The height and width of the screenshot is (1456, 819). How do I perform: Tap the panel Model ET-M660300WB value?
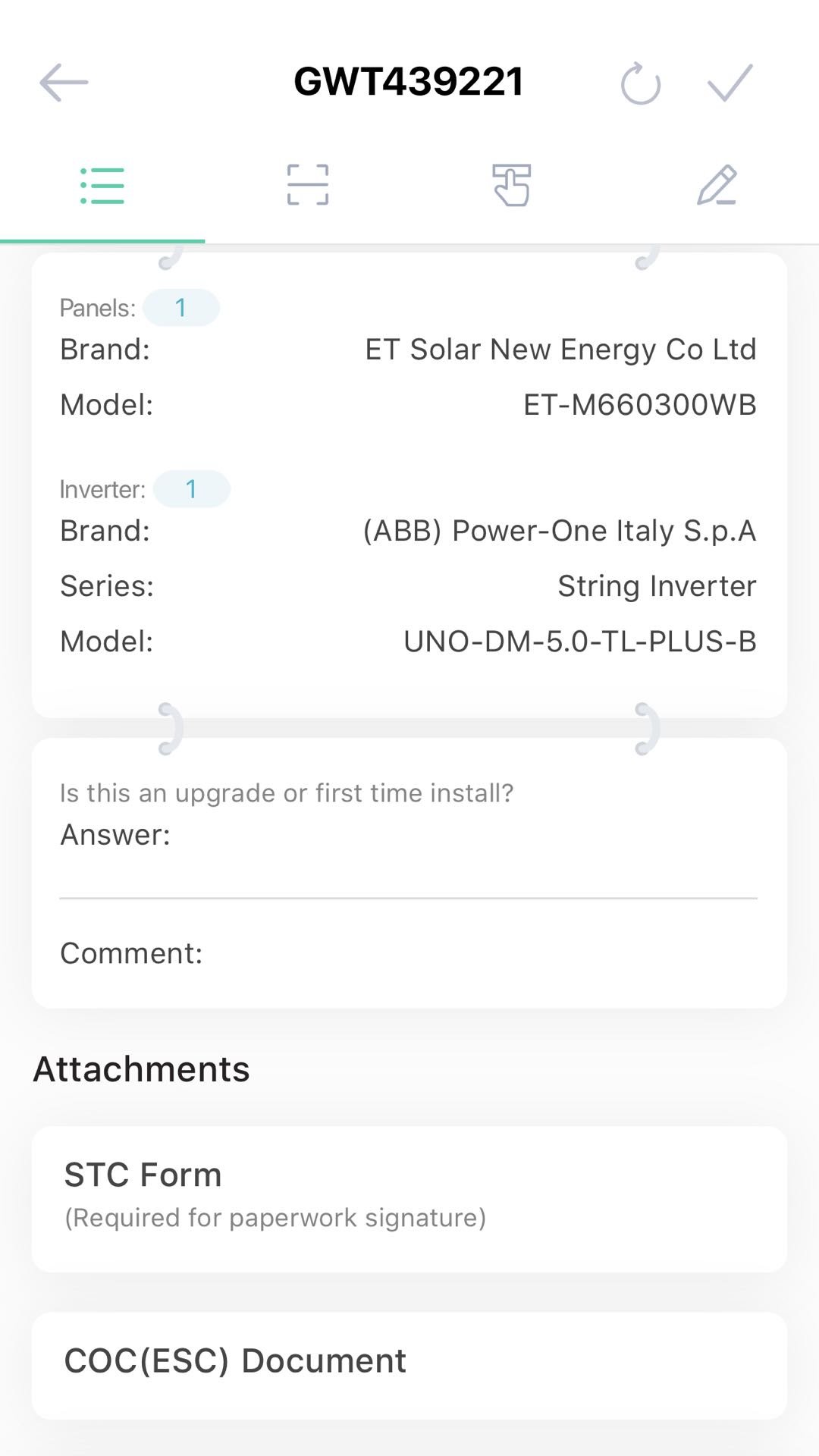coord(639,405)
